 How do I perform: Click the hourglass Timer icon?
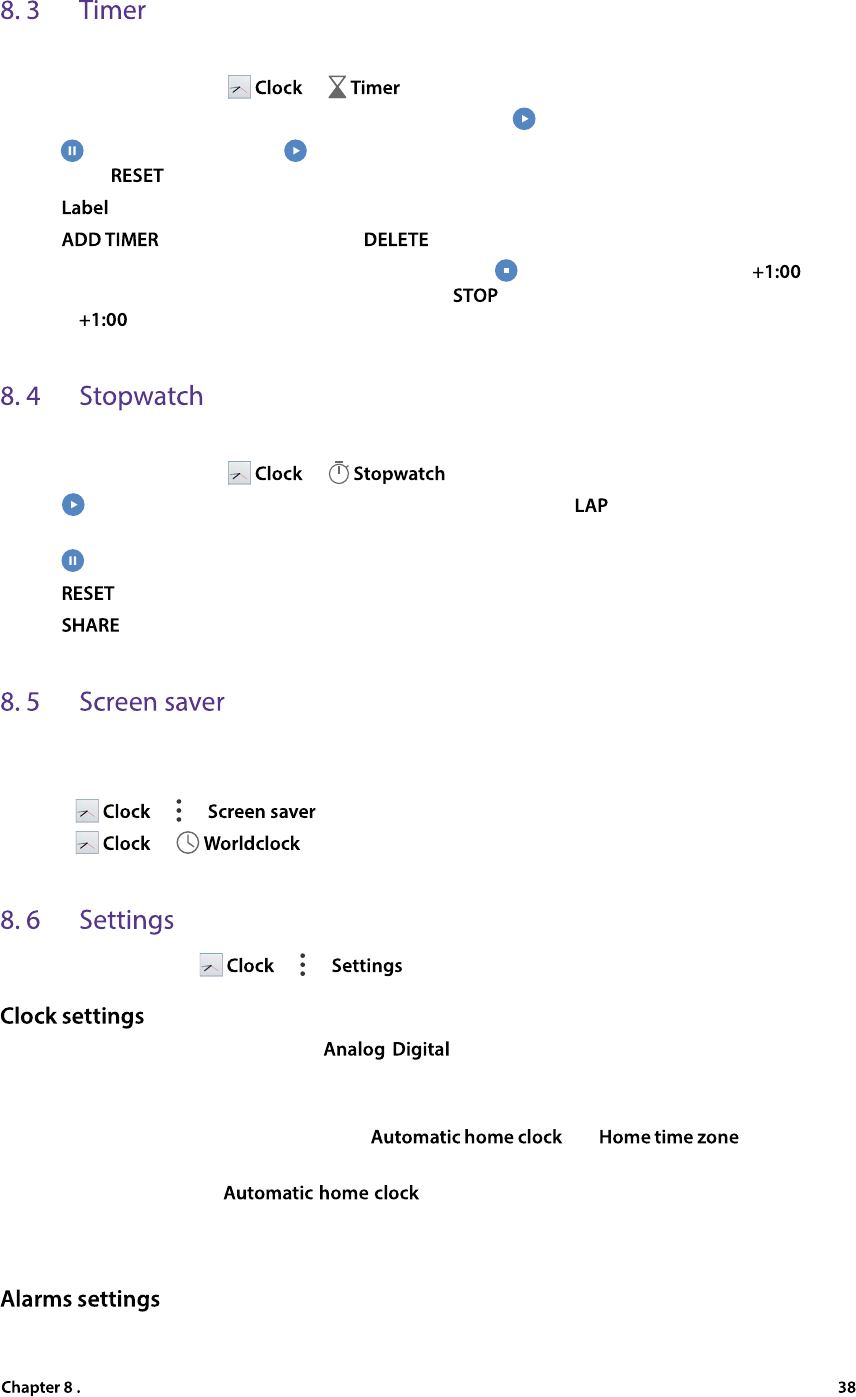pyautogui.click(x=338, y=88)
